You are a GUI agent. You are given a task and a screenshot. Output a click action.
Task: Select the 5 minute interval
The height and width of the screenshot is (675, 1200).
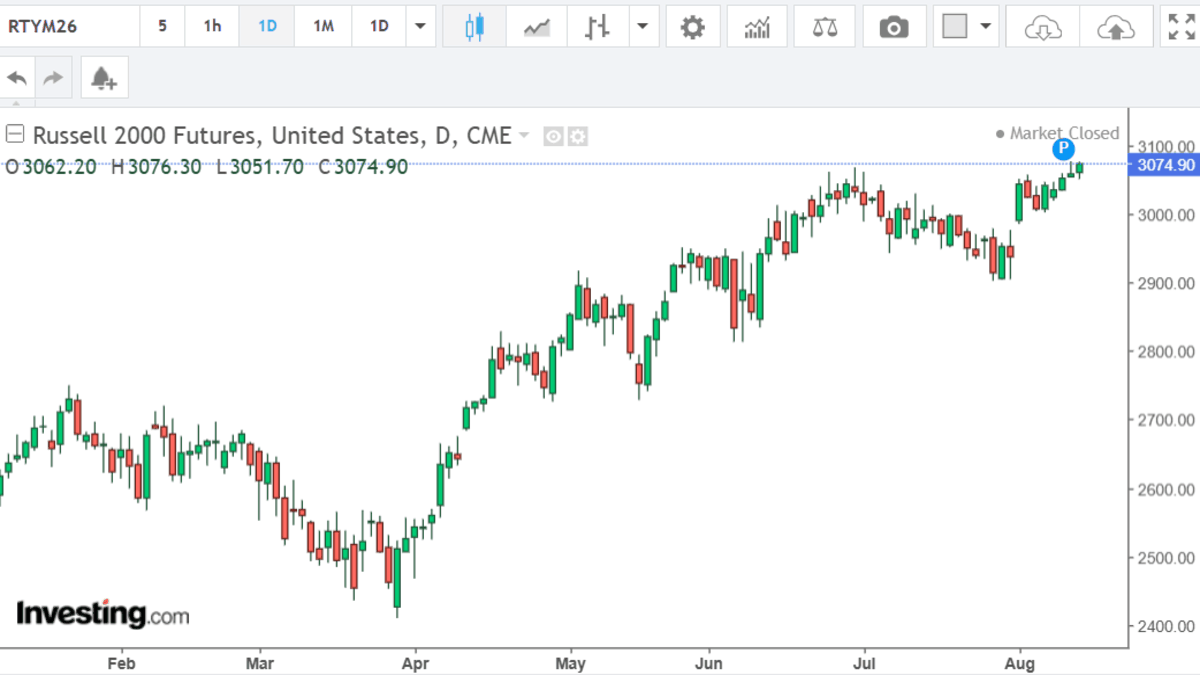pos(162,27)
